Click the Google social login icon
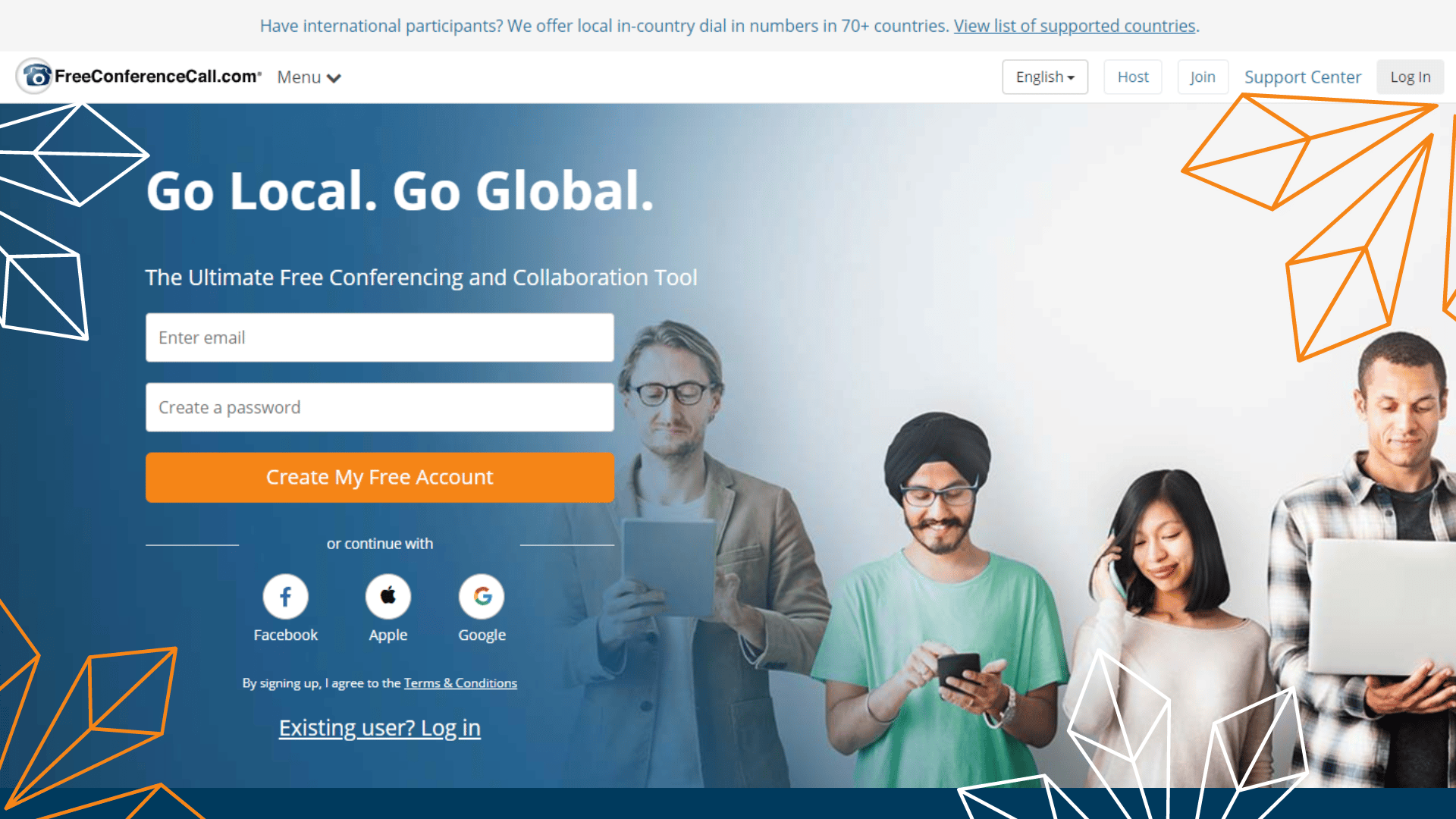This screenshot has width=1456, height=819. pos(481,596)
